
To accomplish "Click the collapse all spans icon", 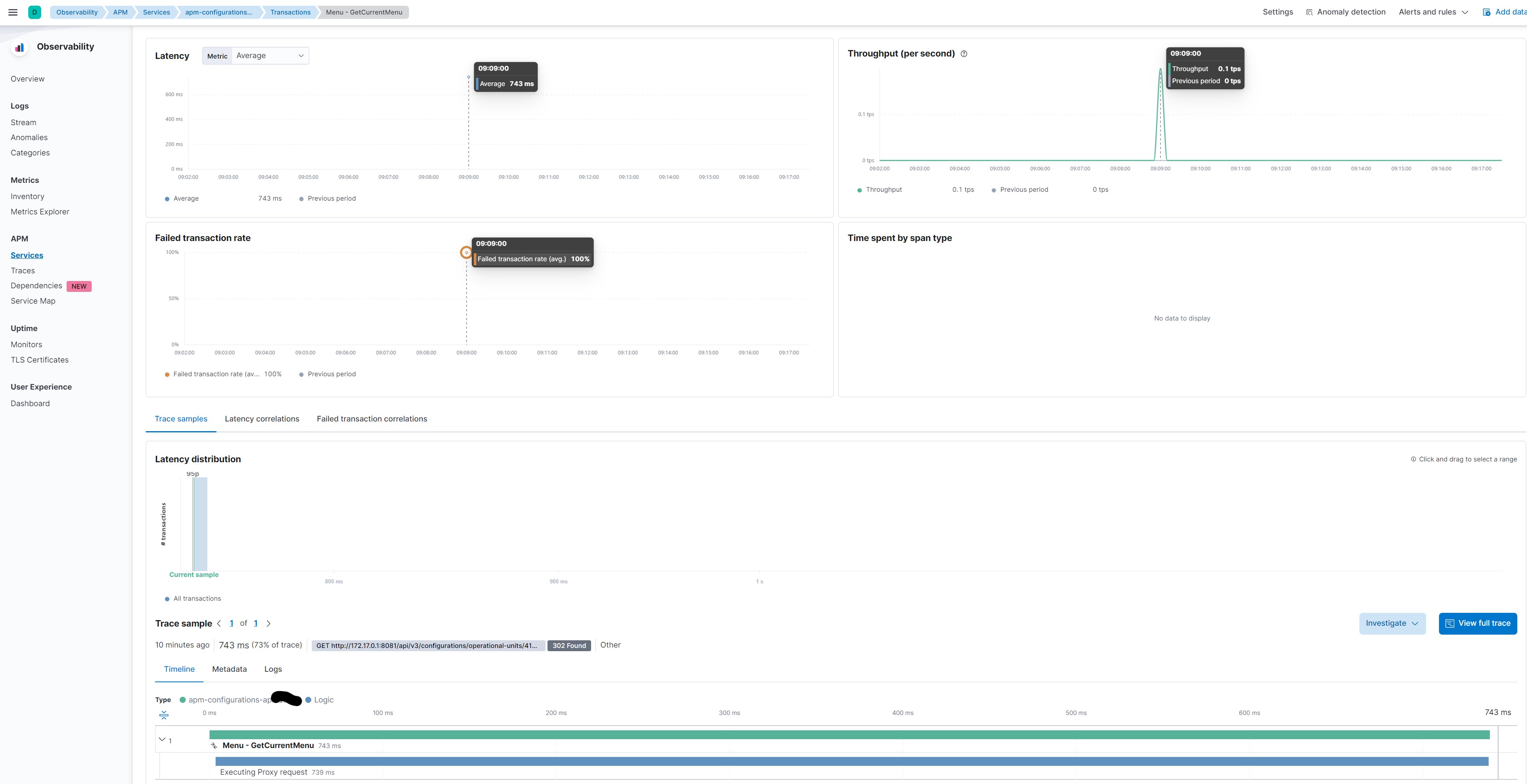I will (x=164, y=715).
